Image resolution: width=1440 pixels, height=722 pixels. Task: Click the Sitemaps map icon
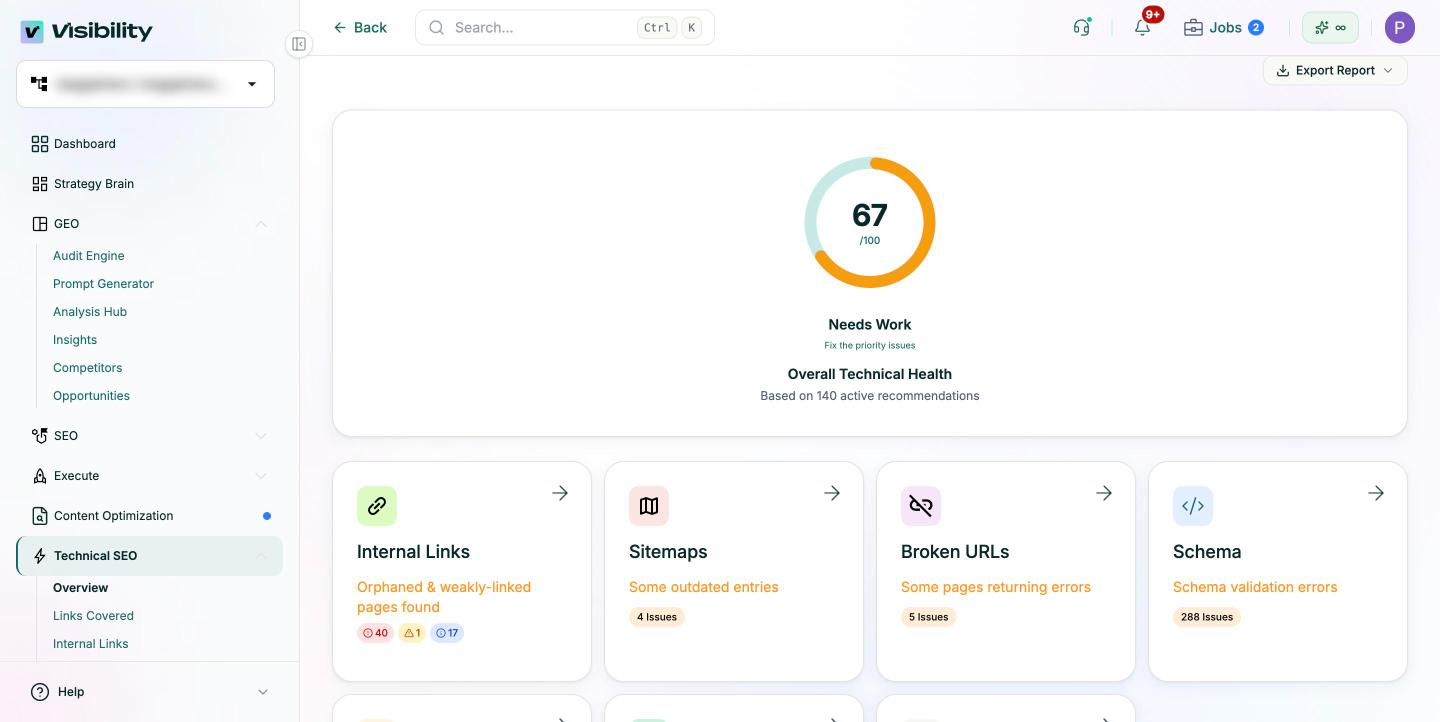tap(649, 506)
